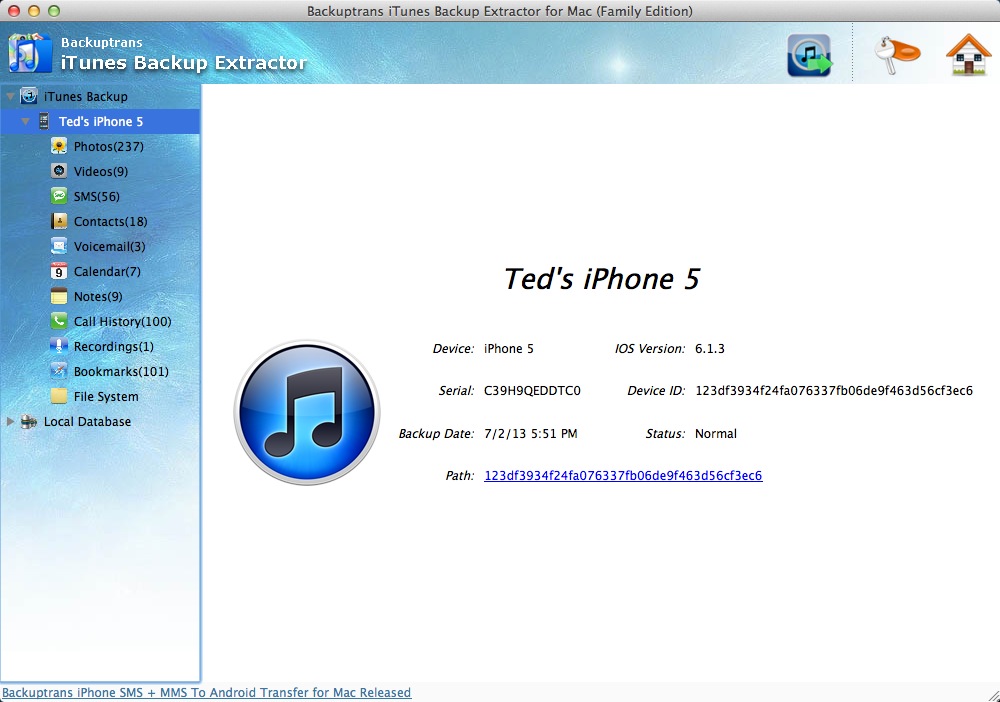Screen dimensions: 1000x702
Task: Click the green Call History phone icon
Action: point(59,321)
